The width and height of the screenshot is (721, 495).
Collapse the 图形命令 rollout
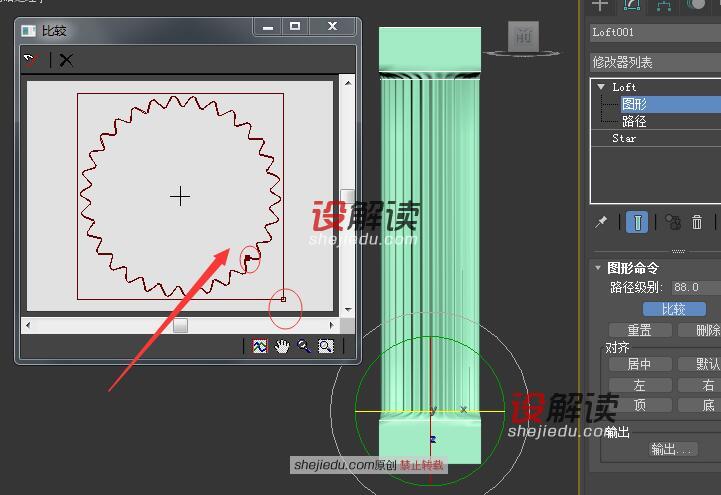598,268
